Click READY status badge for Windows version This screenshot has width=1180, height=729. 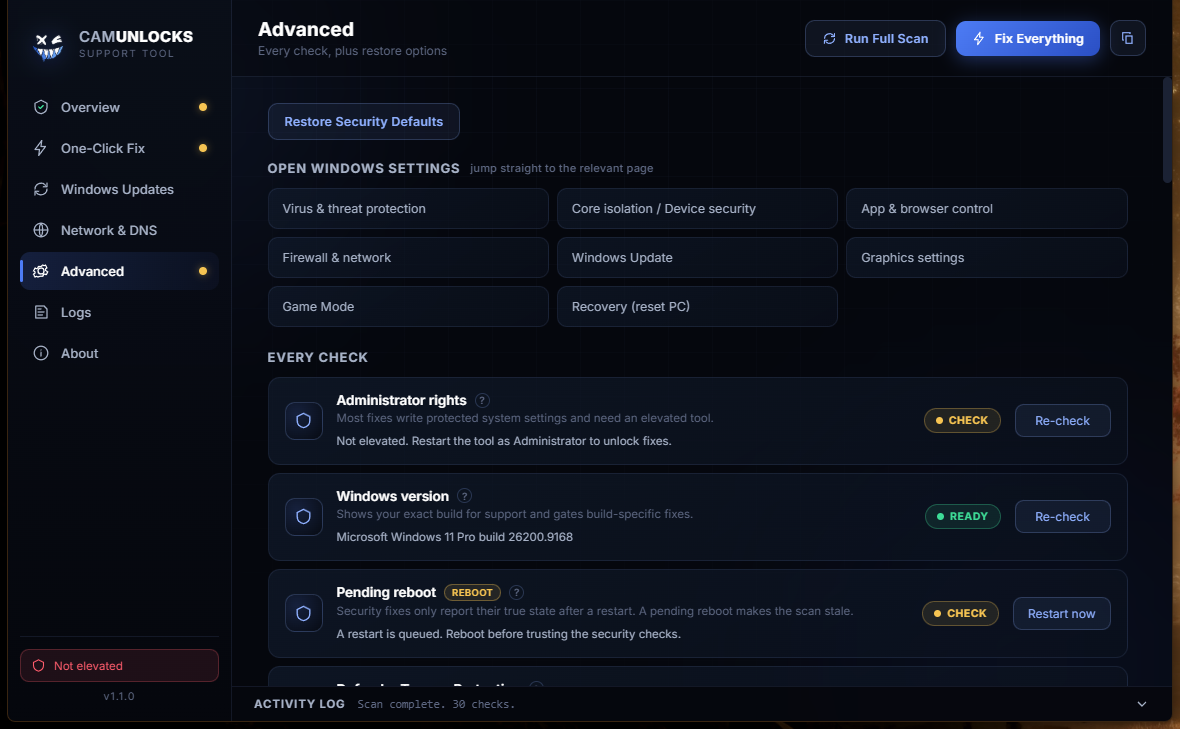point(963,516)
